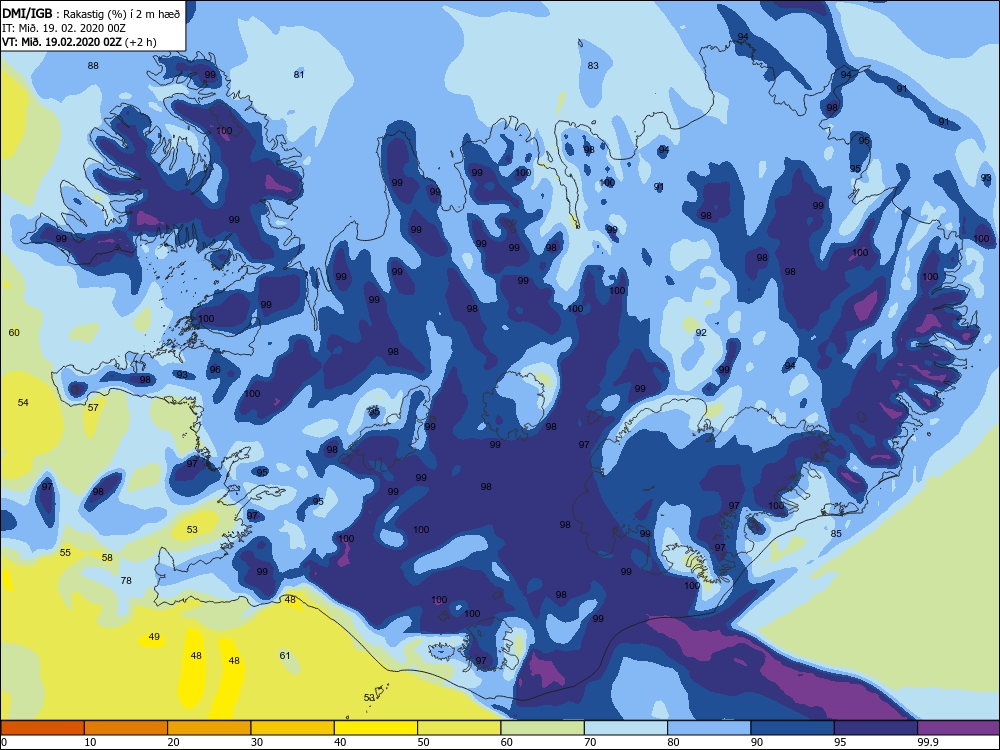Click the humidity value 78 on the map

[126, 580]
